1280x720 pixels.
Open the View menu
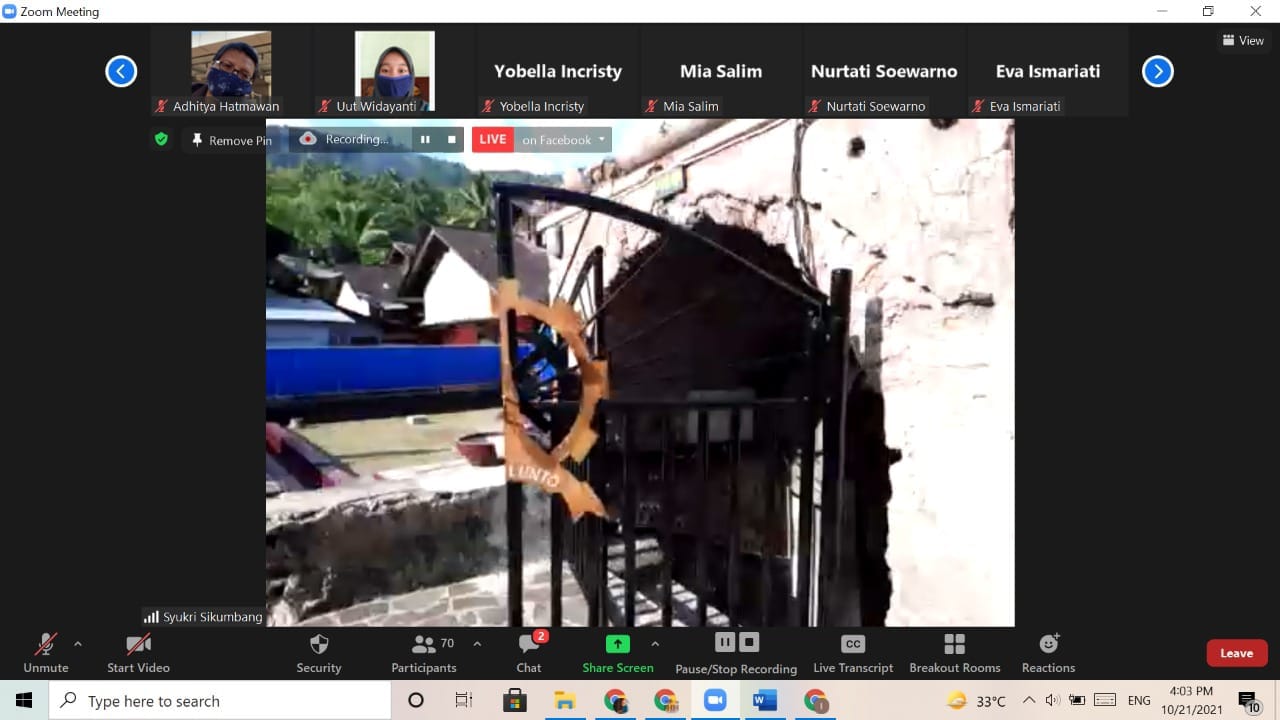click(x=1243, y=40)
